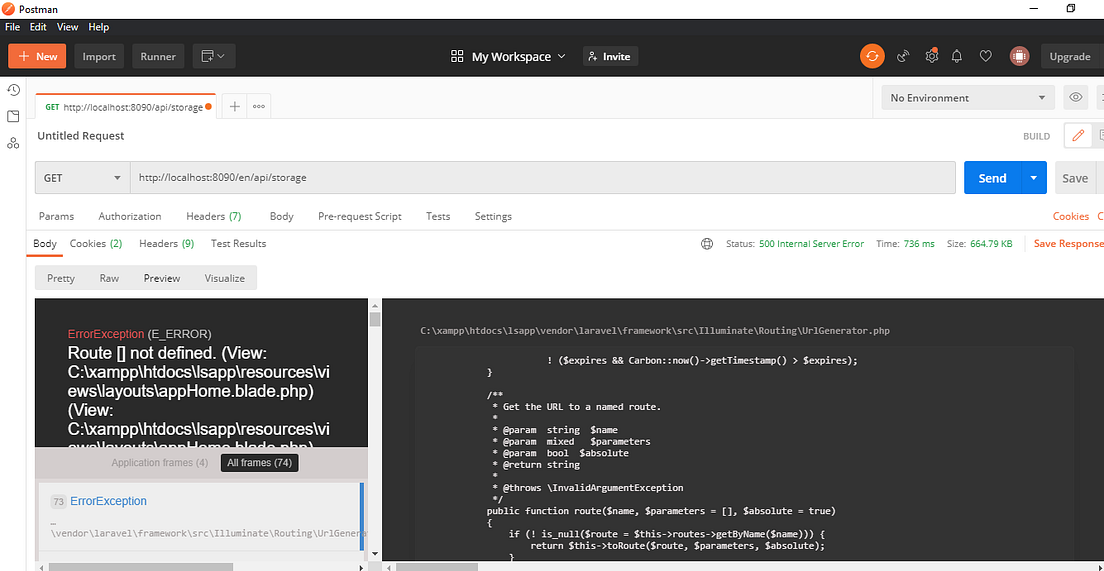Add a new request tab with plus
The height and width of the screenshot is (571, 1104).
[234, 106]
